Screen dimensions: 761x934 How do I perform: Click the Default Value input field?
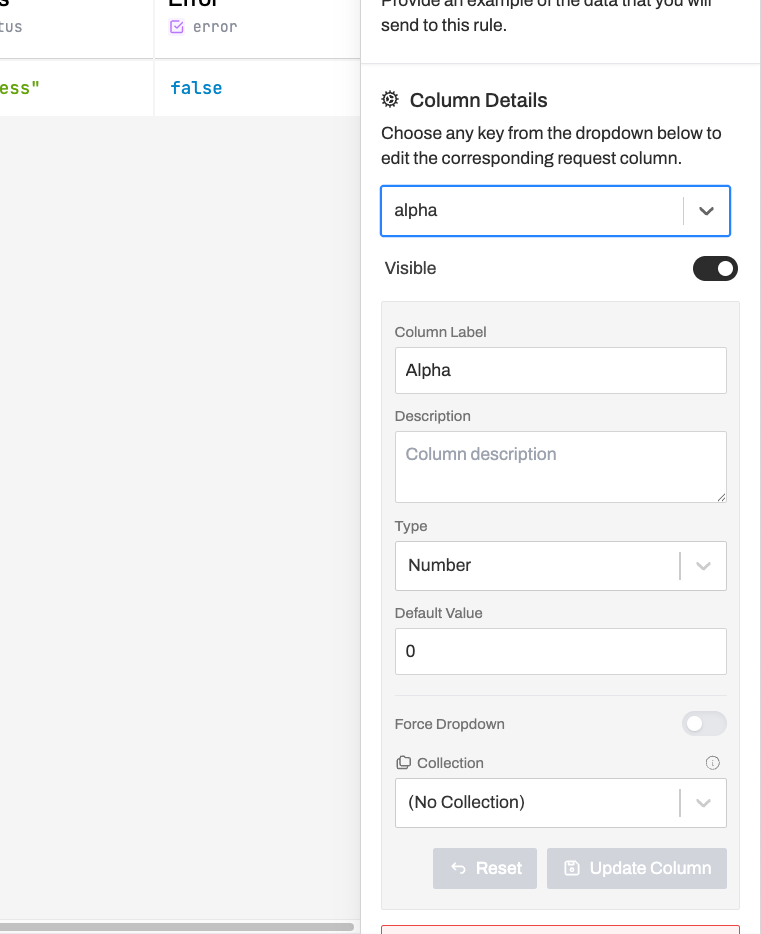[x=560, y=651]
